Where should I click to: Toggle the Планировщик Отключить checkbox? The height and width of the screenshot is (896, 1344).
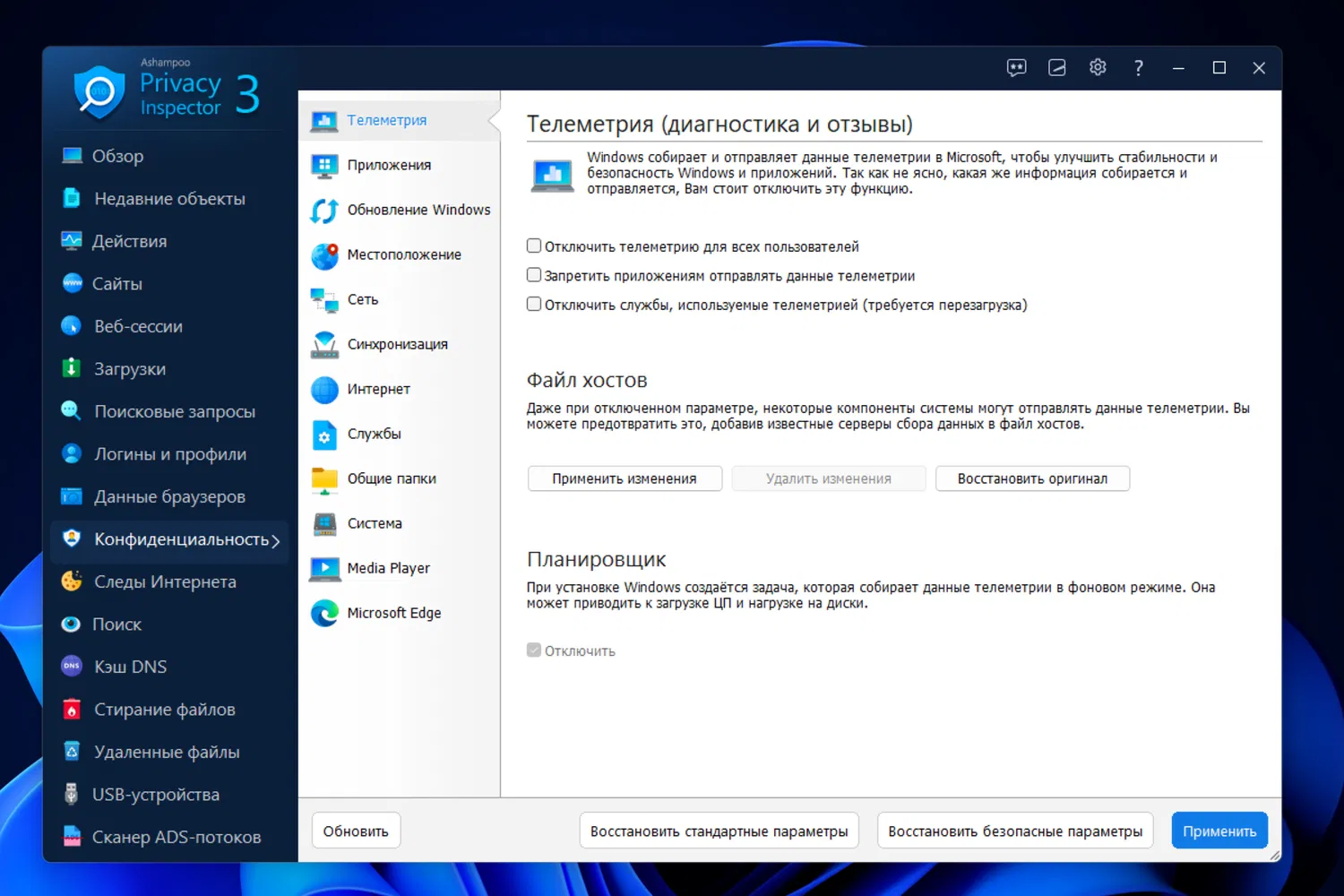tap(534, 650)
